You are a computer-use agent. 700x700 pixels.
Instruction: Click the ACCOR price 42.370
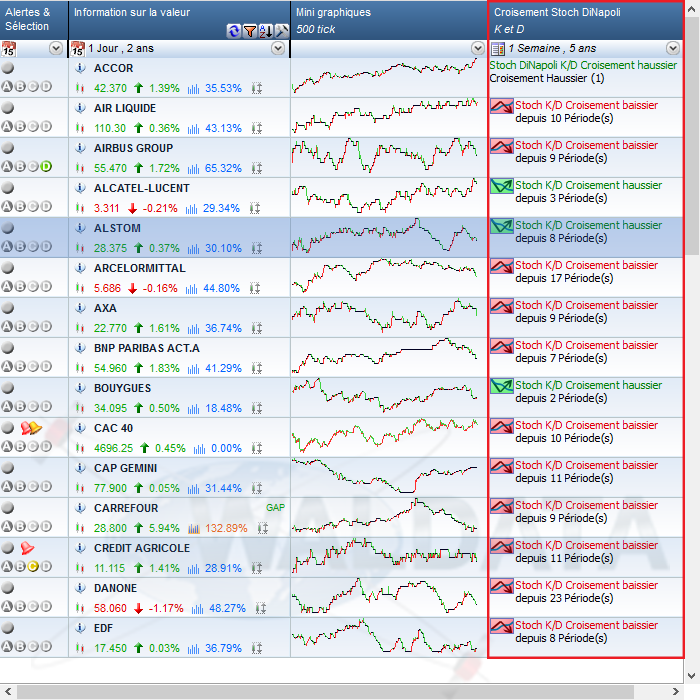[x=110, y=88]
